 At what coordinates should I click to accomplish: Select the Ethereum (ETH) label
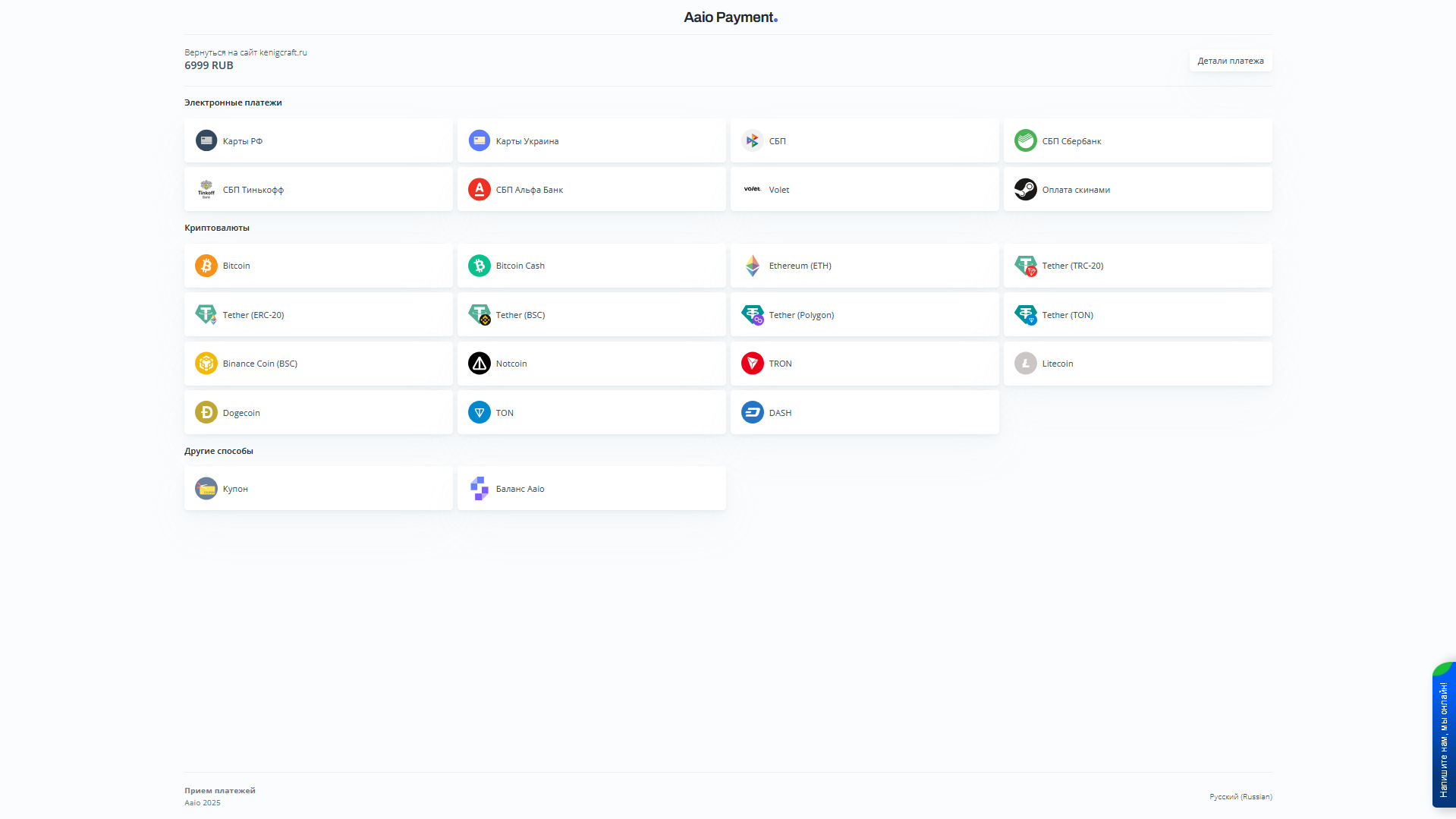[x=800, y=266]
